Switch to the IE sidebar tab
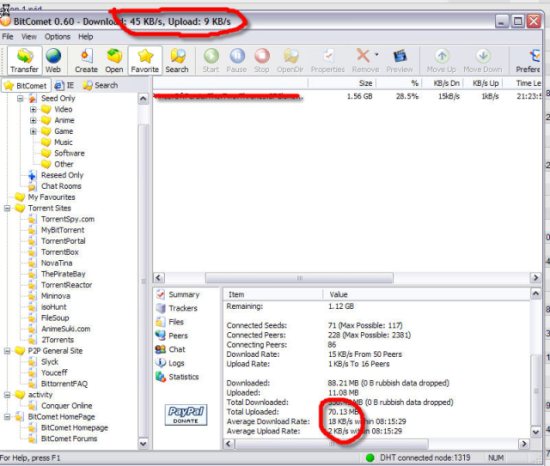This screenshot has height=466, width=550. click(x=65, y=85)
